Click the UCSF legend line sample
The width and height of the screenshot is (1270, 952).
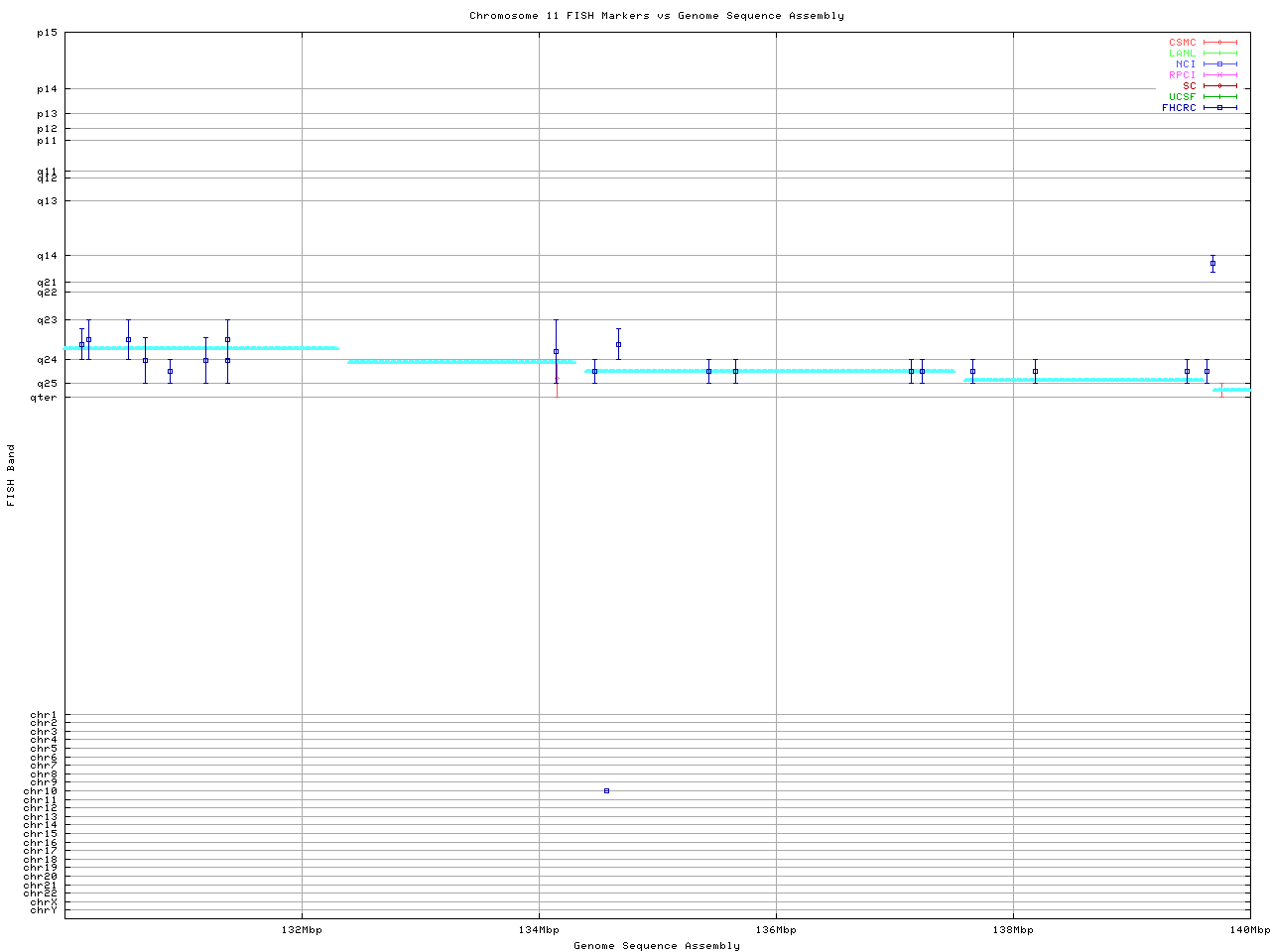point(1219,97)
